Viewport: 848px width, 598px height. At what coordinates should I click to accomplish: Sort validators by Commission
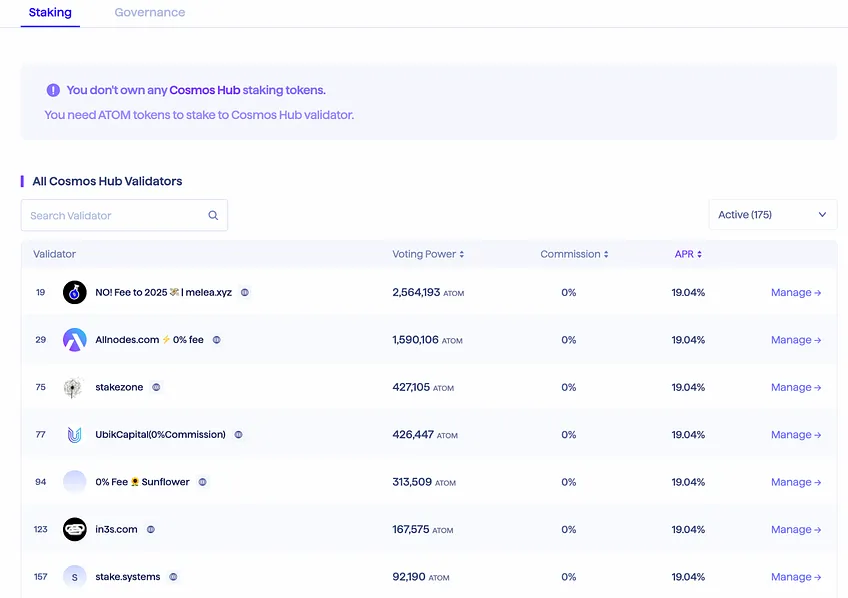point(574,254)
